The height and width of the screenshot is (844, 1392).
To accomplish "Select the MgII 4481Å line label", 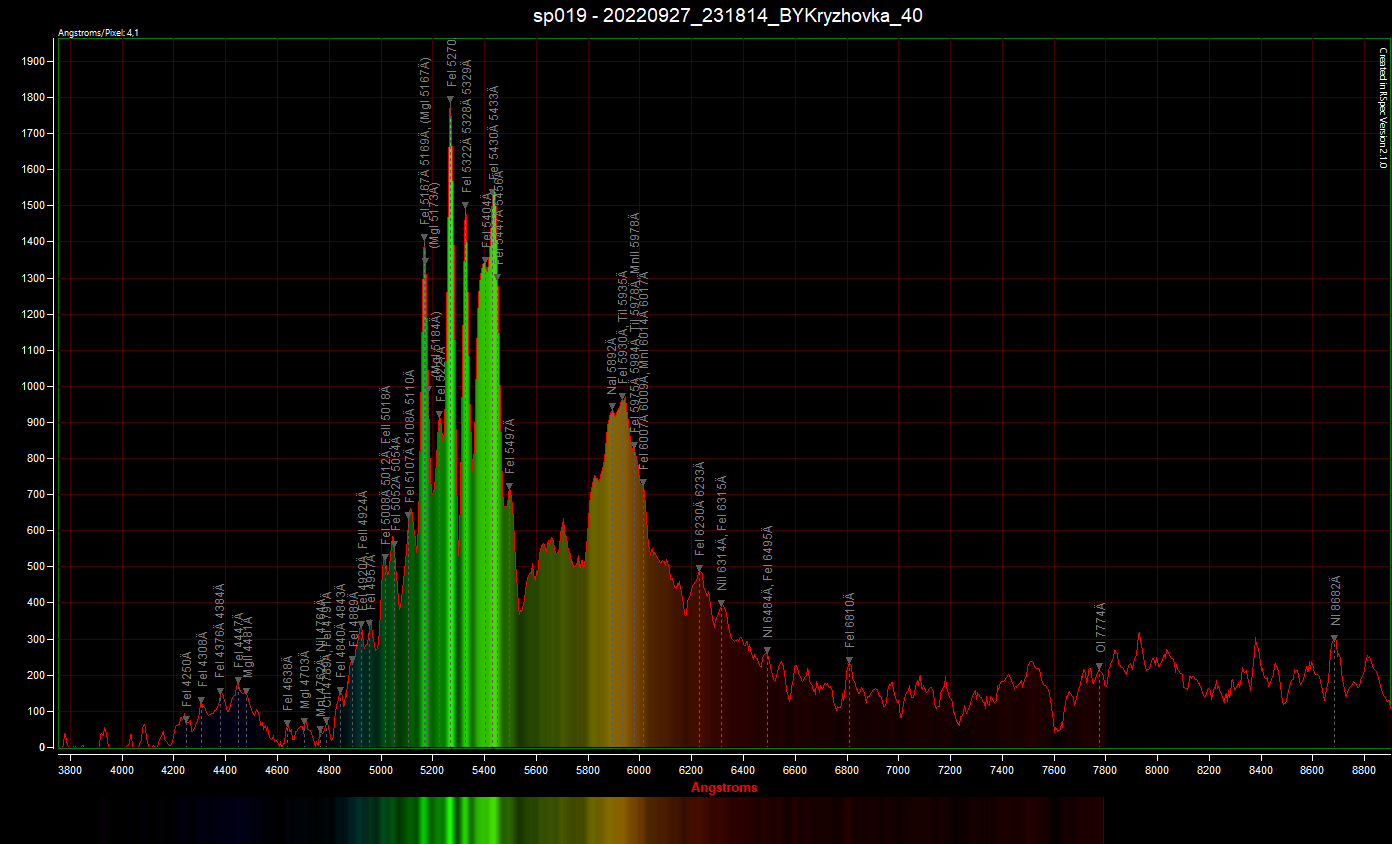I will 248,649.
